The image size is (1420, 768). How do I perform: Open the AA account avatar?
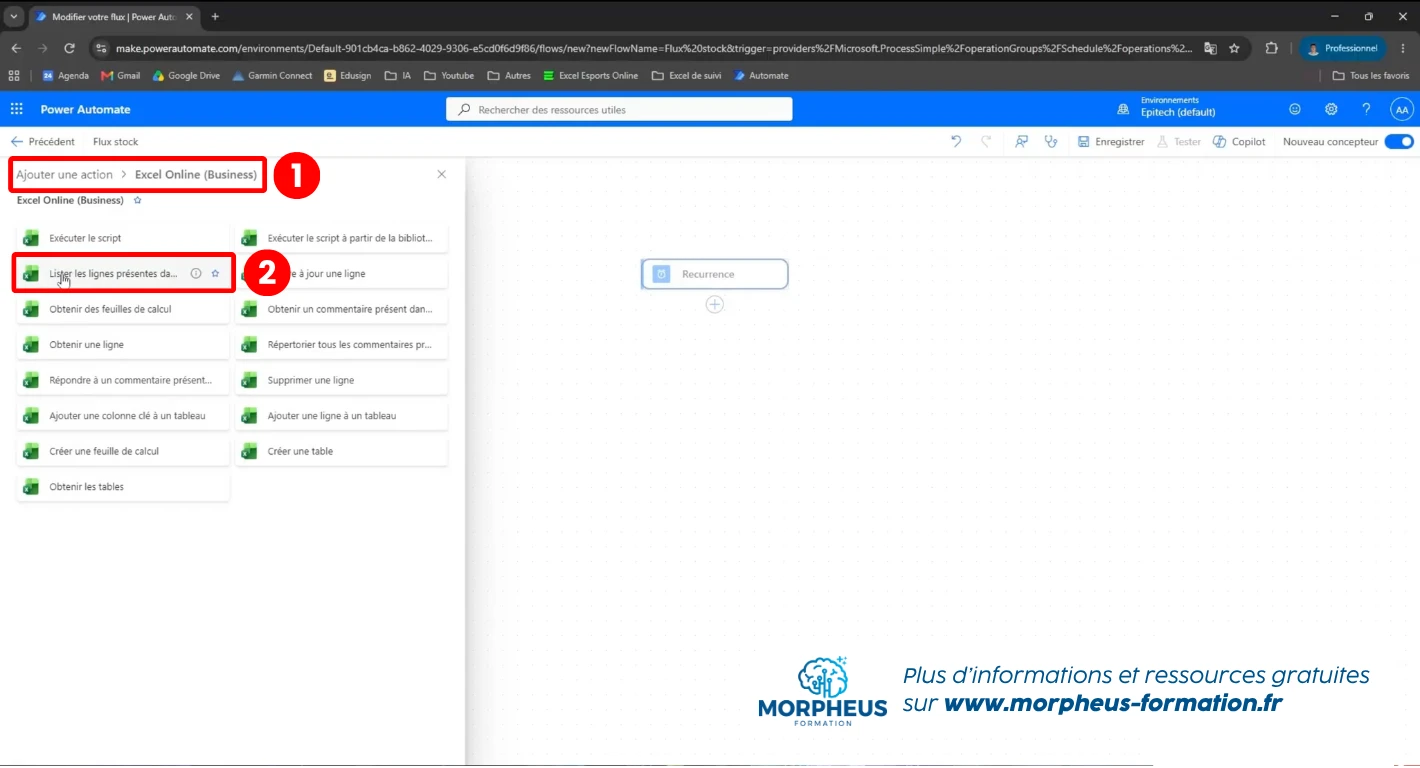(1402, 109)
